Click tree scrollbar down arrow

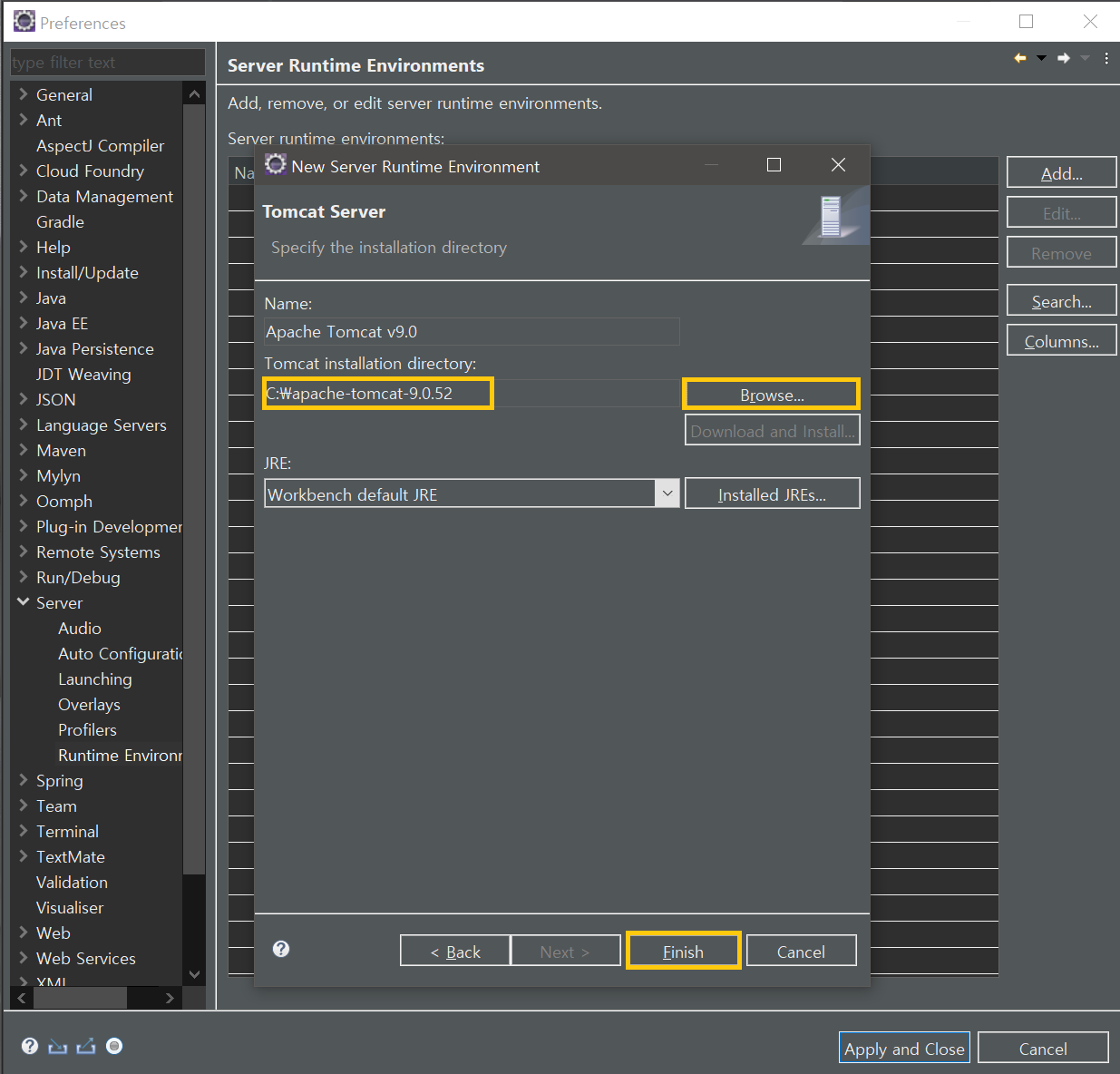194,974
